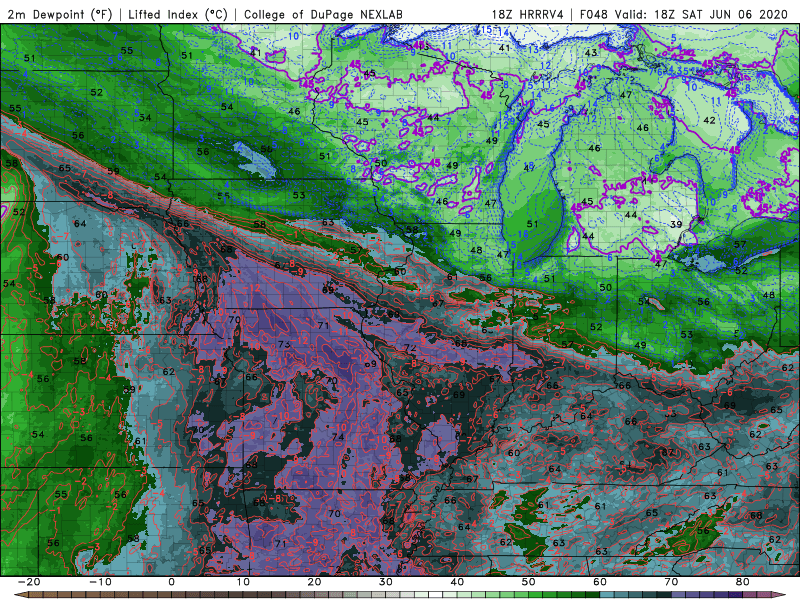Viewport: 800px width, 600px height.
Task: Click the 39 dewpoint value near Detroit
Action: coord(676,224)
